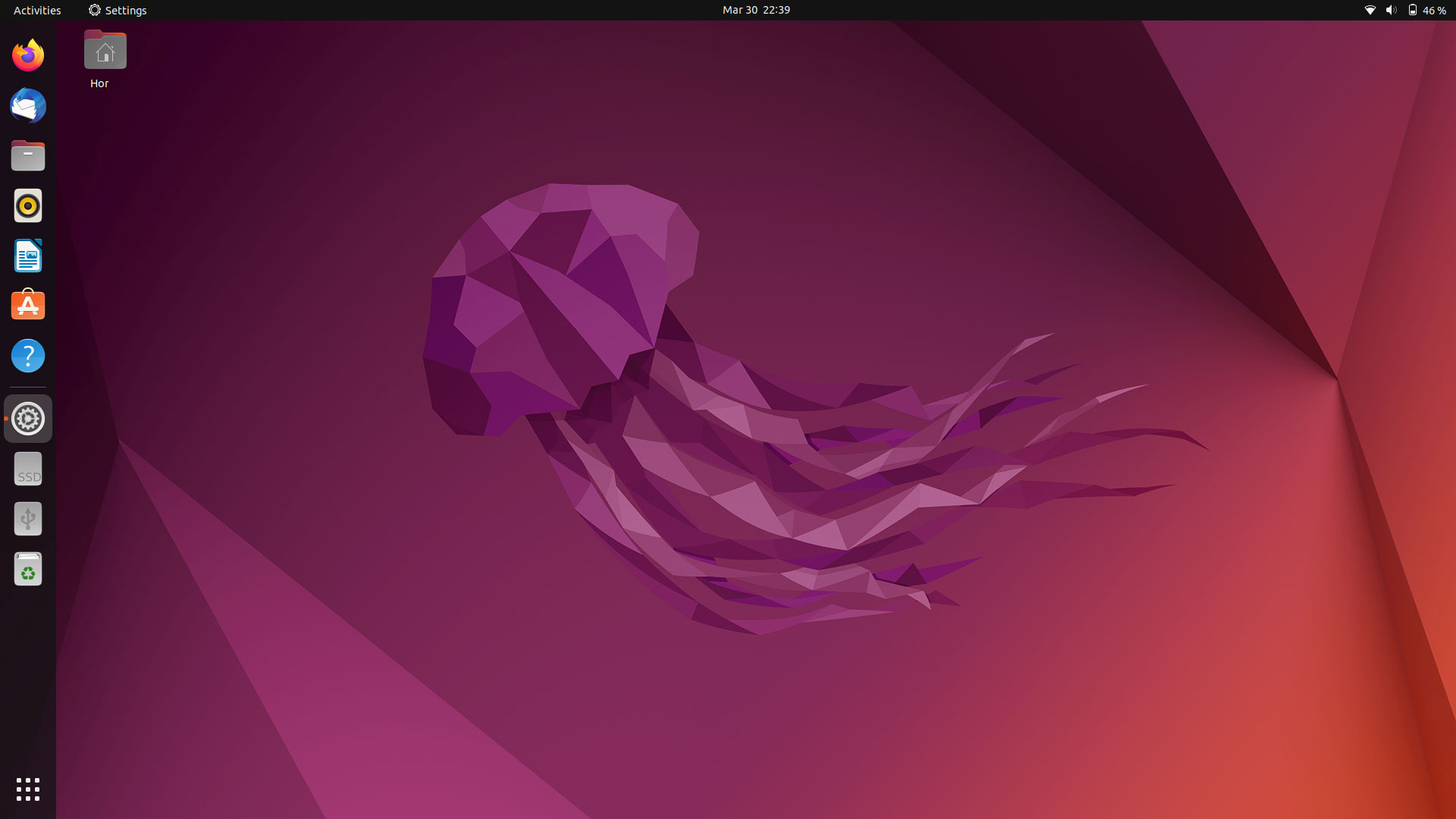Open the Trash from the dock
Viewport: 1456px width, 819px height.
coord(27,569)
